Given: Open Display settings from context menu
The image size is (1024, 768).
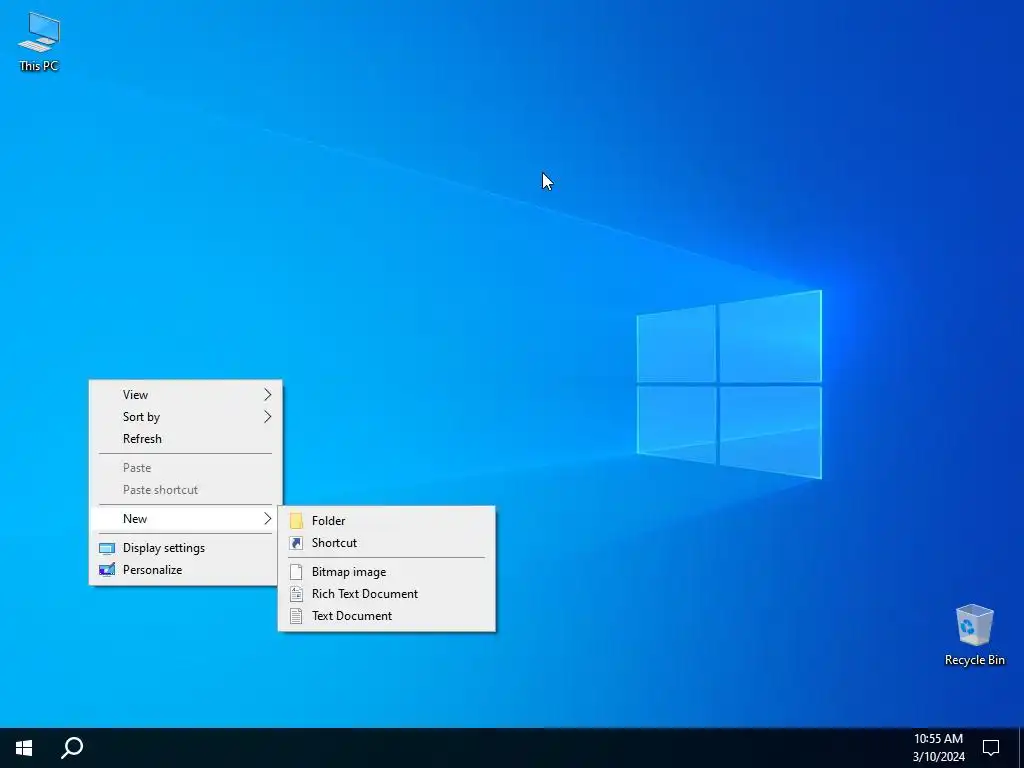Looking at the screenshot, I should click(x=185, y=548).
